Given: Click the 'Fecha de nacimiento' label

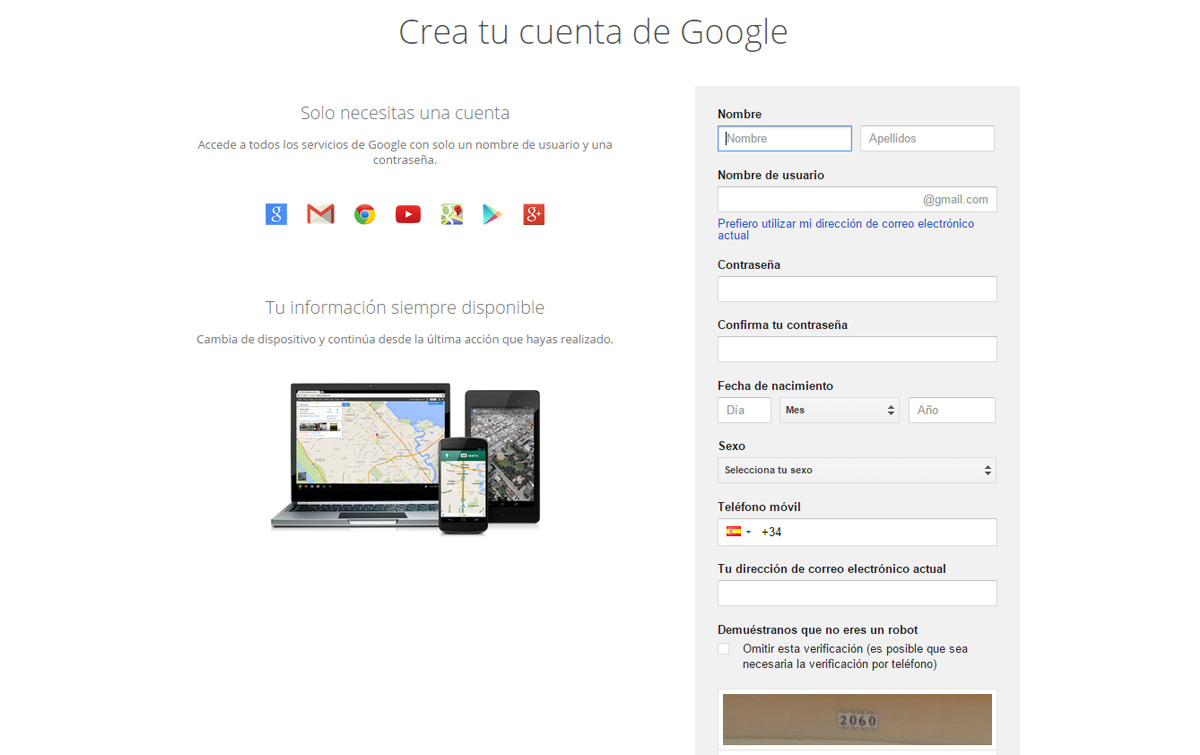Looking at the screenshot, I should [775, 386].
